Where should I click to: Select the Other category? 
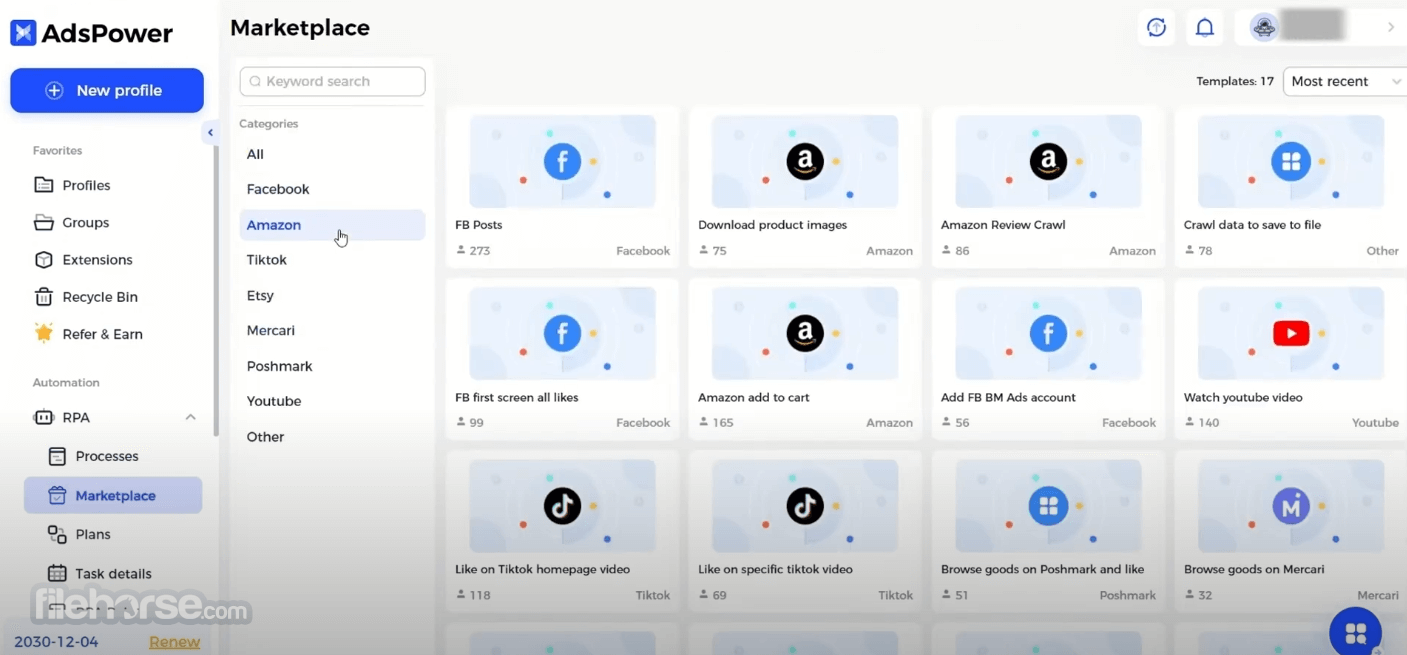tap(332, 437)
